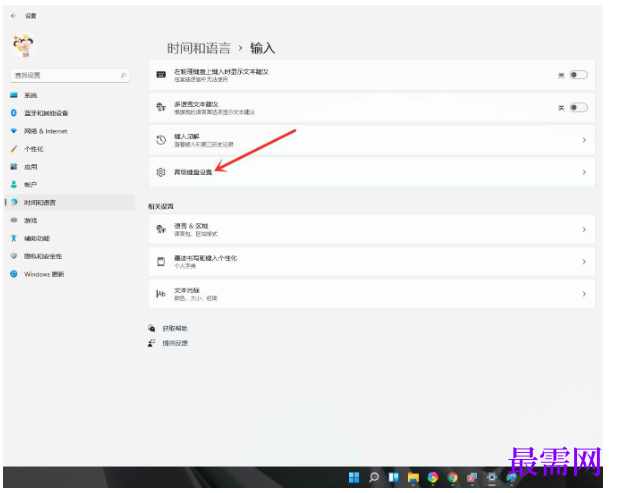Select 时间和语言 in the sidebar

pos(70,202)
